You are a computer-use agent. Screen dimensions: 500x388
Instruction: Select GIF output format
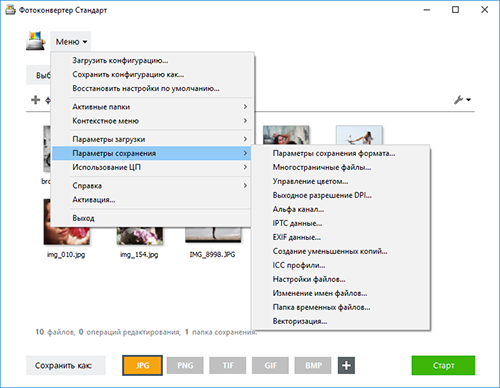pos(270,365)
